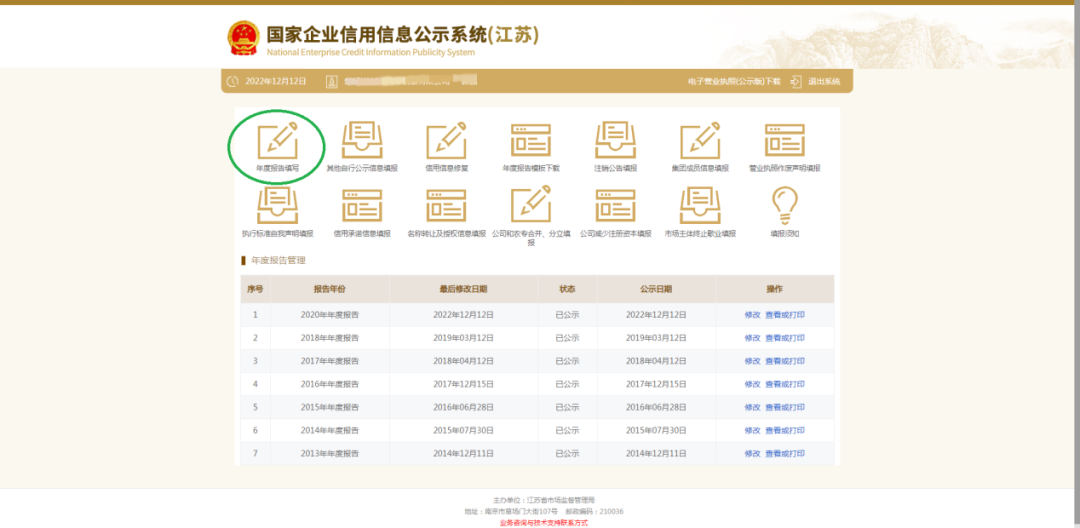The height and width of the screenshot is (528, 1080).
Task: Click 查看或打印 for 2018年年度报告
Action: pyautogui.click(x=785, y=338)
